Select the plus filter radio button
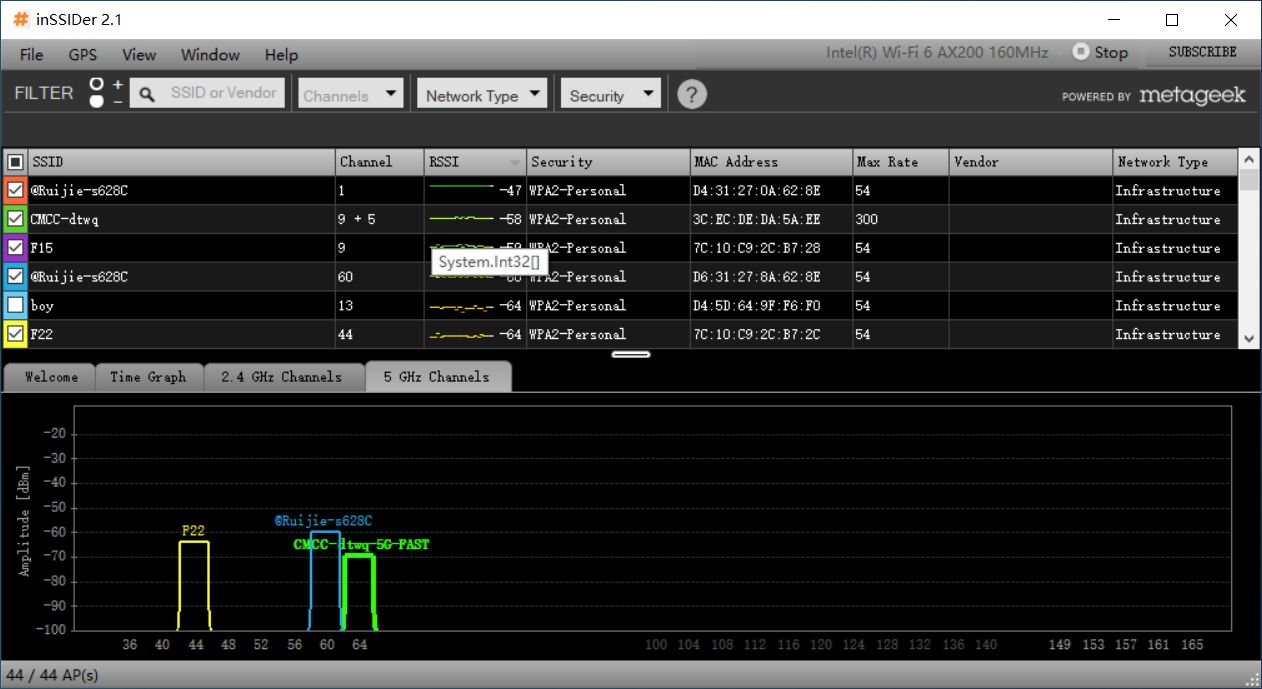 coord(97,84)
